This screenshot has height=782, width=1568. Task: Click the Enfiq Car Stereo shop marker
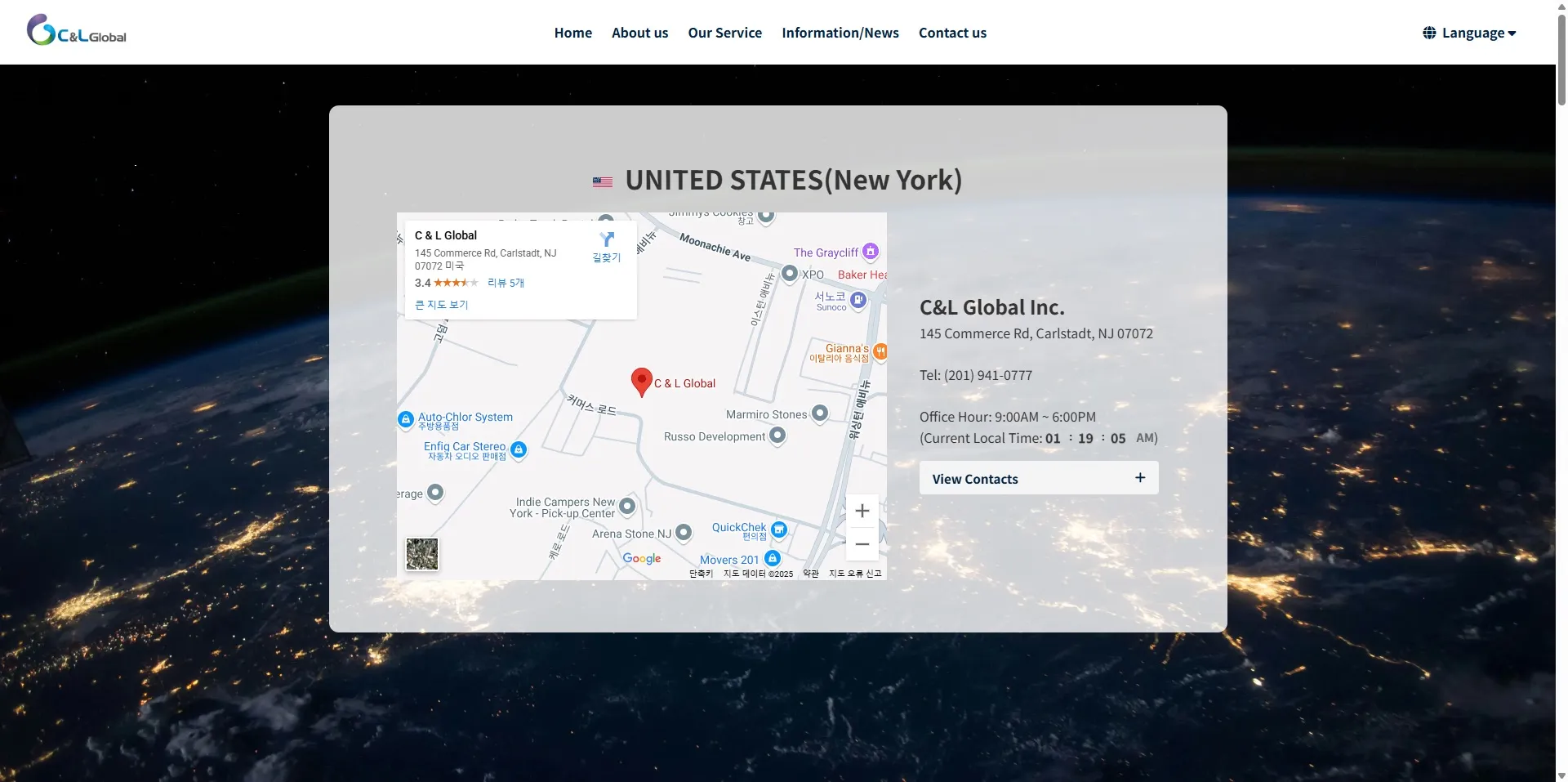click(519, 449)
